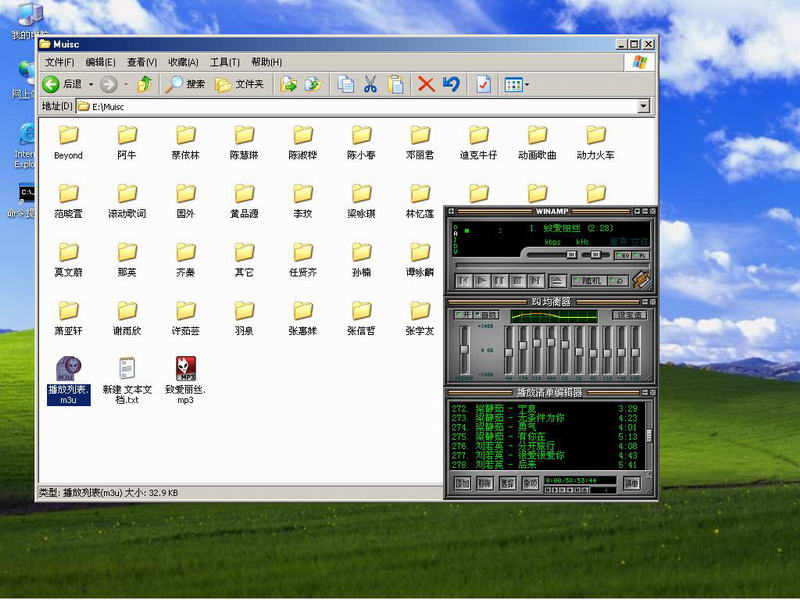Click playlist Remove (删除) button
800x600 pixels.
(484, 483)
